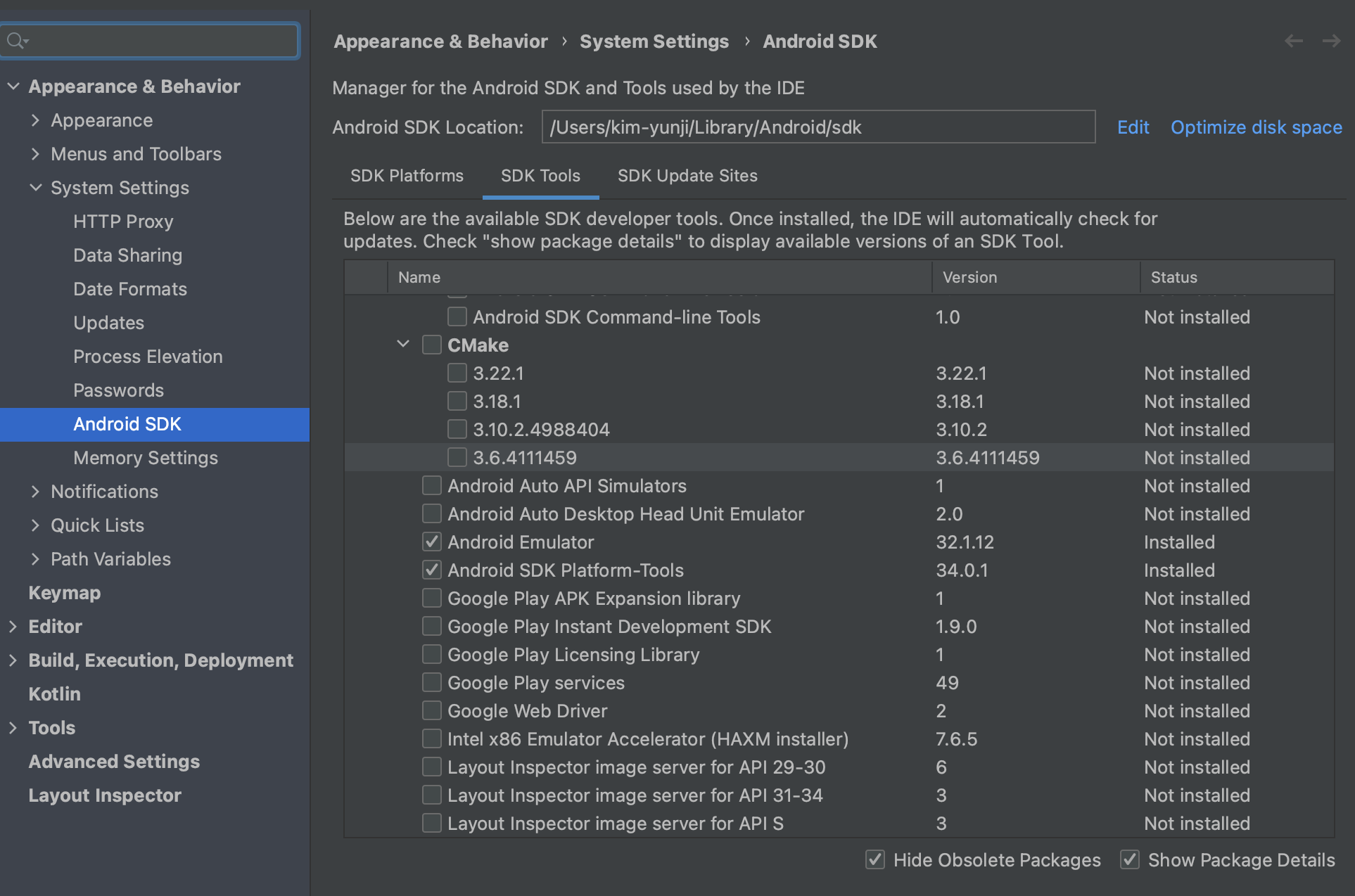The image size is (1355, 896).
Task: Click Optimize disk space link
Action: 1257,127
